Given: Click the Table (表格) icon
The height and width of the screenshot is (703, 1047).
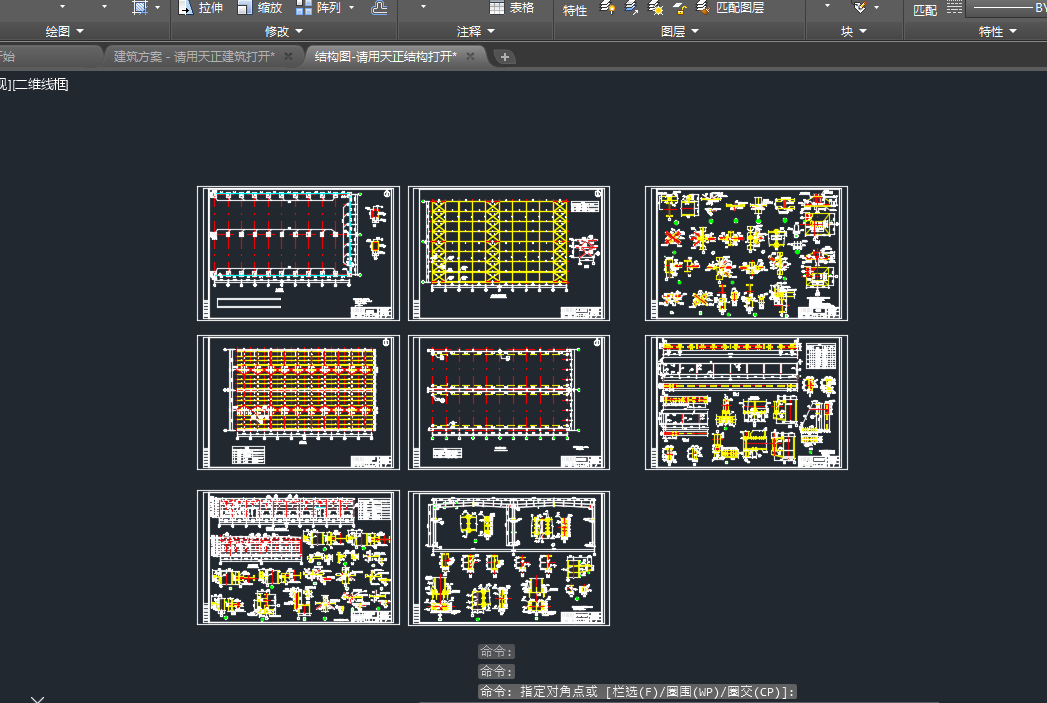Looking at the screenshot, I should (x=497, y=8).
